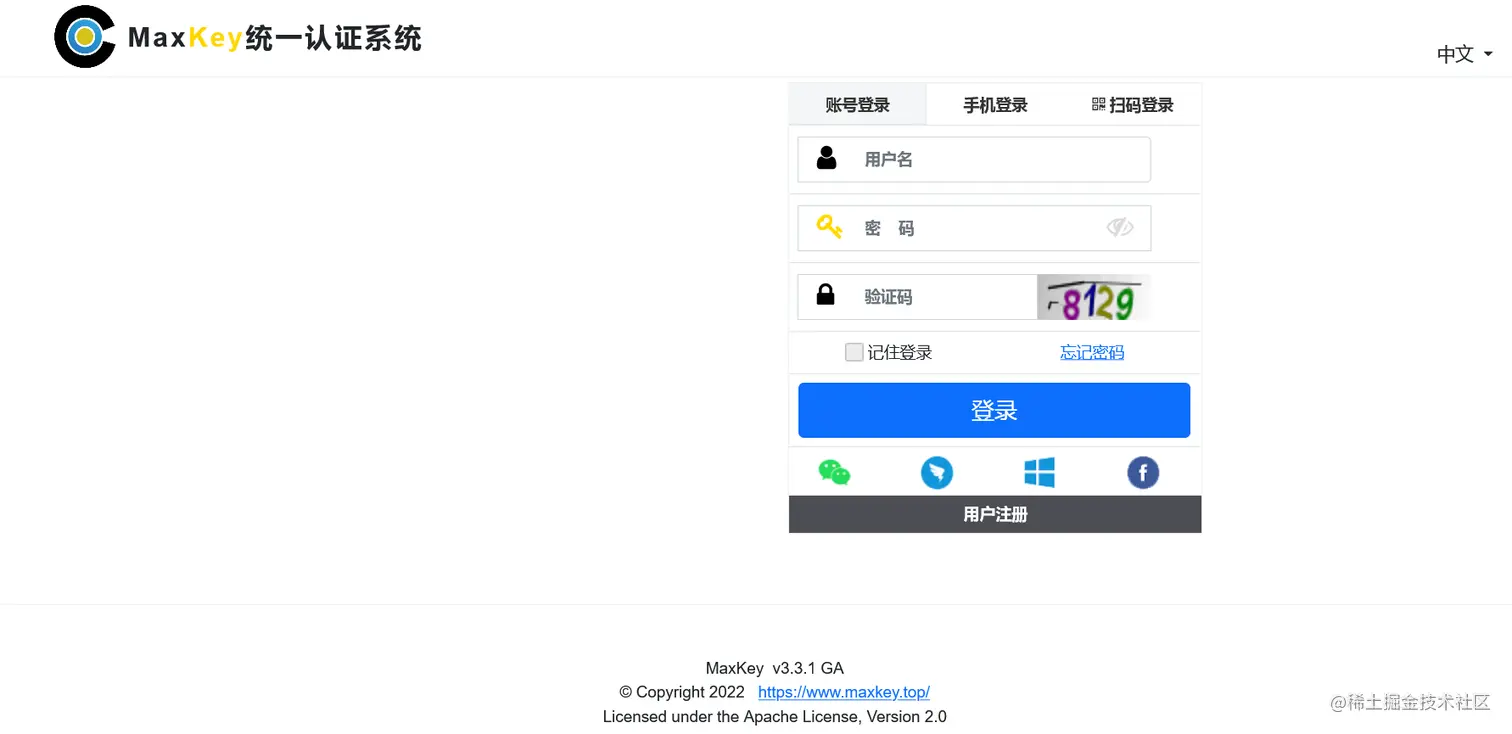Switch to 扫码登录 tab

click(1133, 105)
